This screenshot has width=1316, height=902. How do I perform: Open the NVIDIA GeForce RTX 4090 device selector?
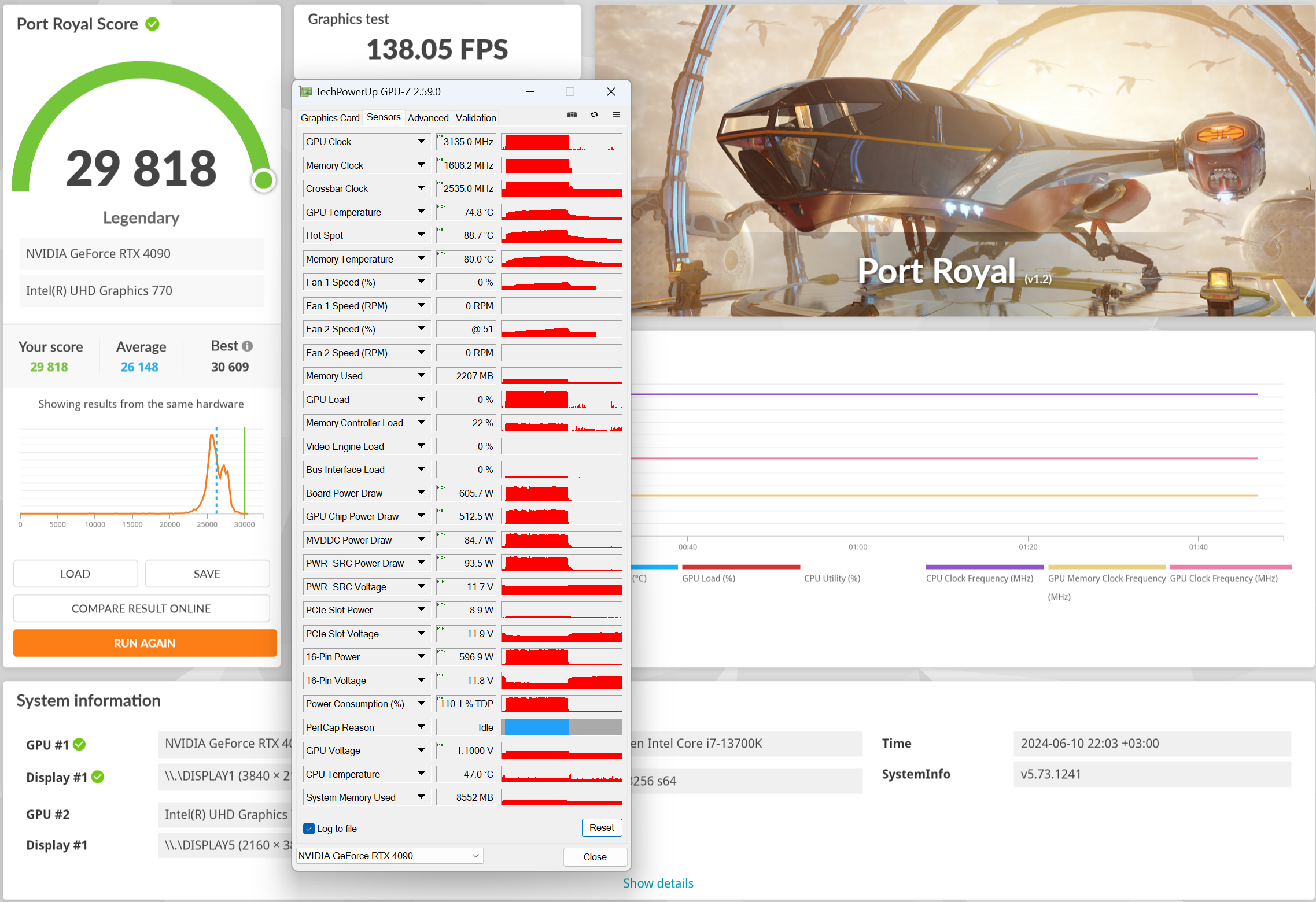pos(389,856)
